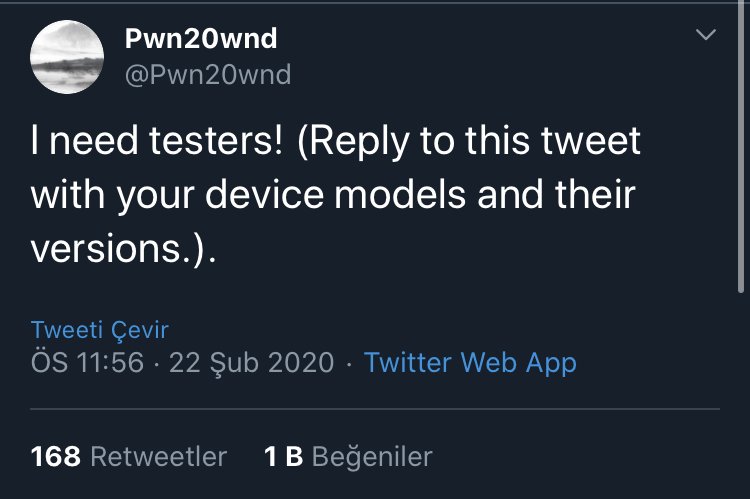Click the 168 retweet count number
This screenshot has height=499, width=750.
56,457
